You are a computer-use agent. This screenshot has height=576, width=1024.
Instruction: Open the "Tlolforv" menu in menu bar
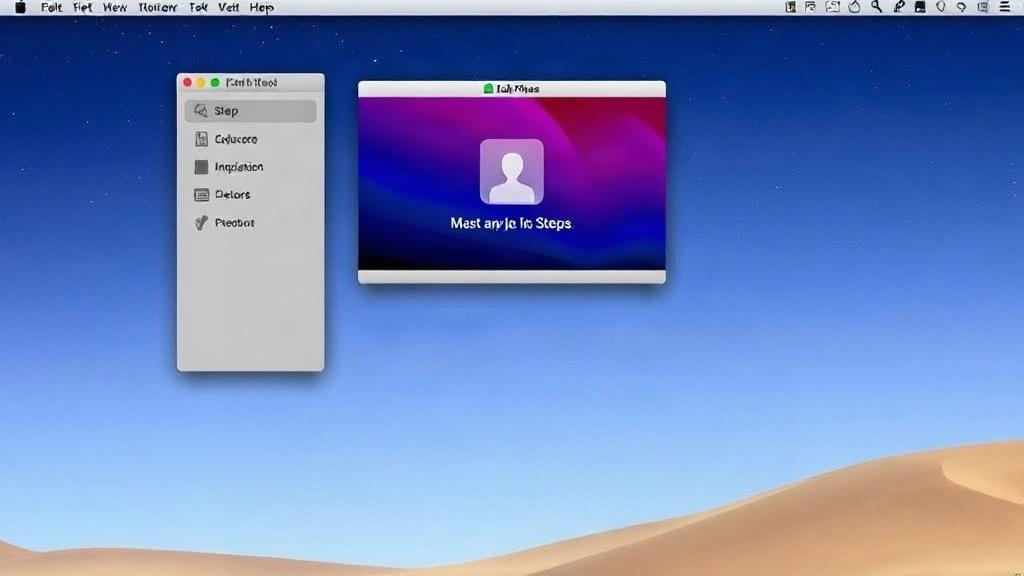157,8
